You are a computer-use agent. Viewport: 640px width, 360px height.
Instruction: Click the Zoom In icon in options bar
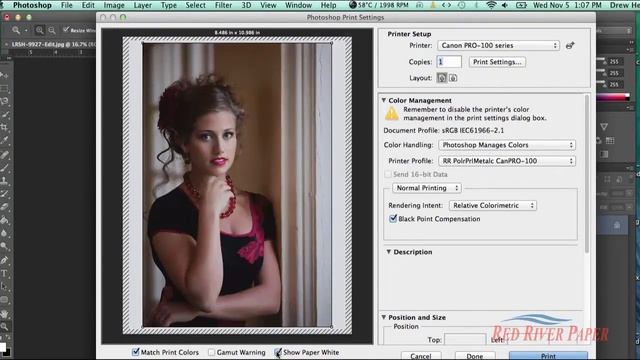tap(39, 30)
